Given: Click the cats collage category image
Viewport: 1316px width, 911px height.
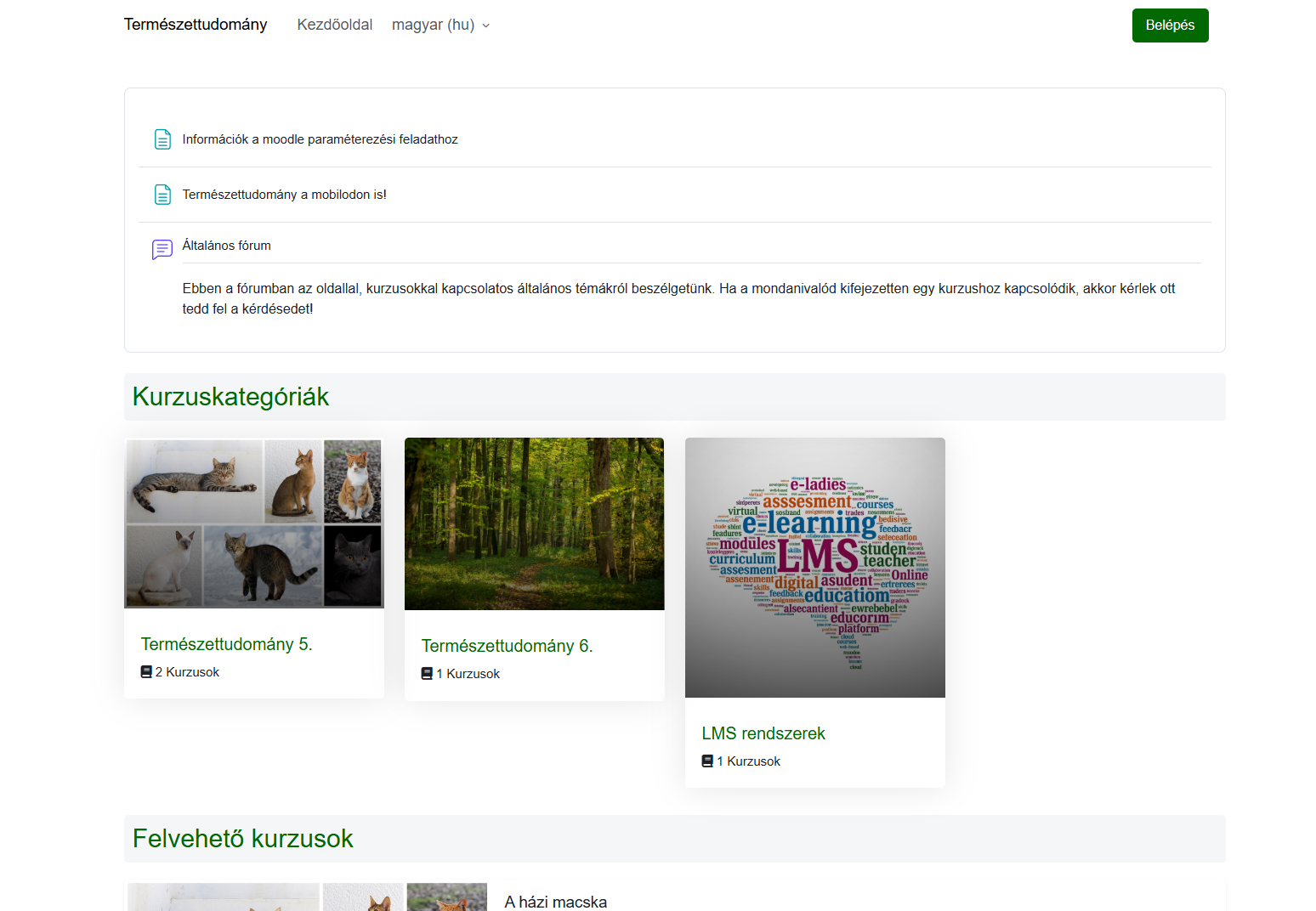Looking at the screenshot, I should point(254,523).
